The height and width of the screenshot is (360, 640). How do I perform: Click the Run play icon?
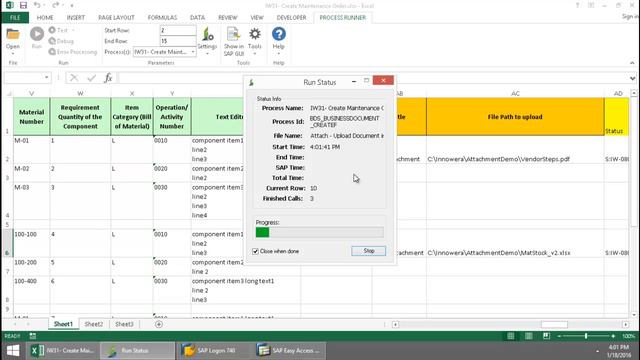coord(37,34)
